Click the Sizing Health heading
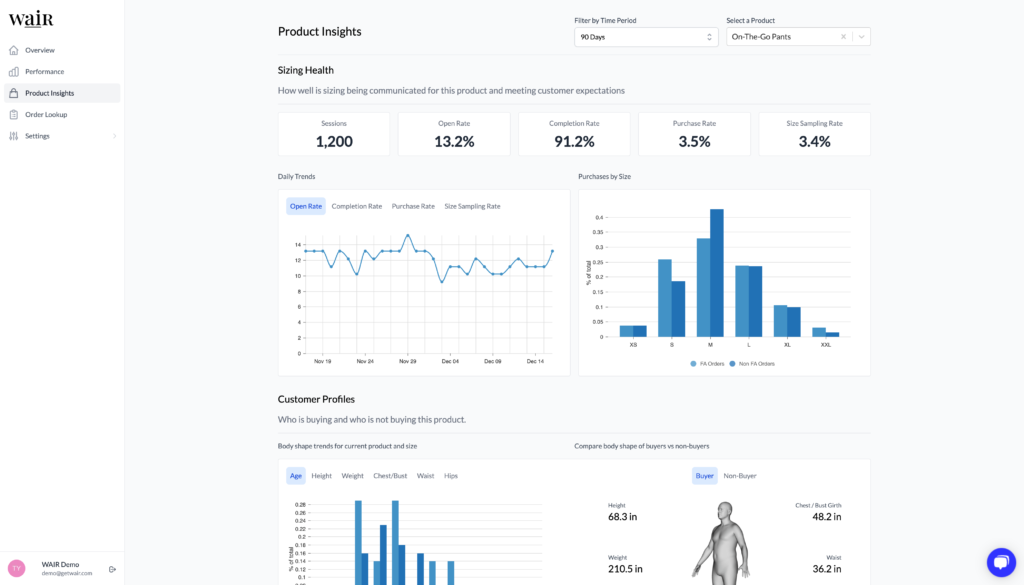This screenshot has width=1024, height=585. pos(306,71)
